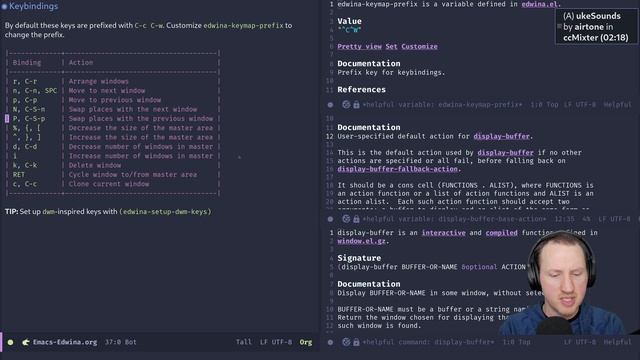Click the ukeSounds music credit overlay

click(x=596, y=27)
